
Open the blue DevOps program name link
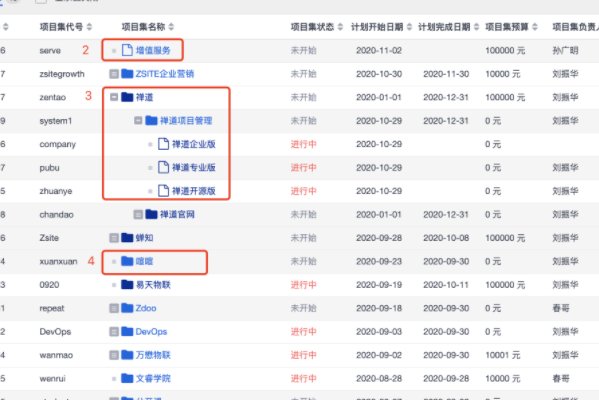151,332
